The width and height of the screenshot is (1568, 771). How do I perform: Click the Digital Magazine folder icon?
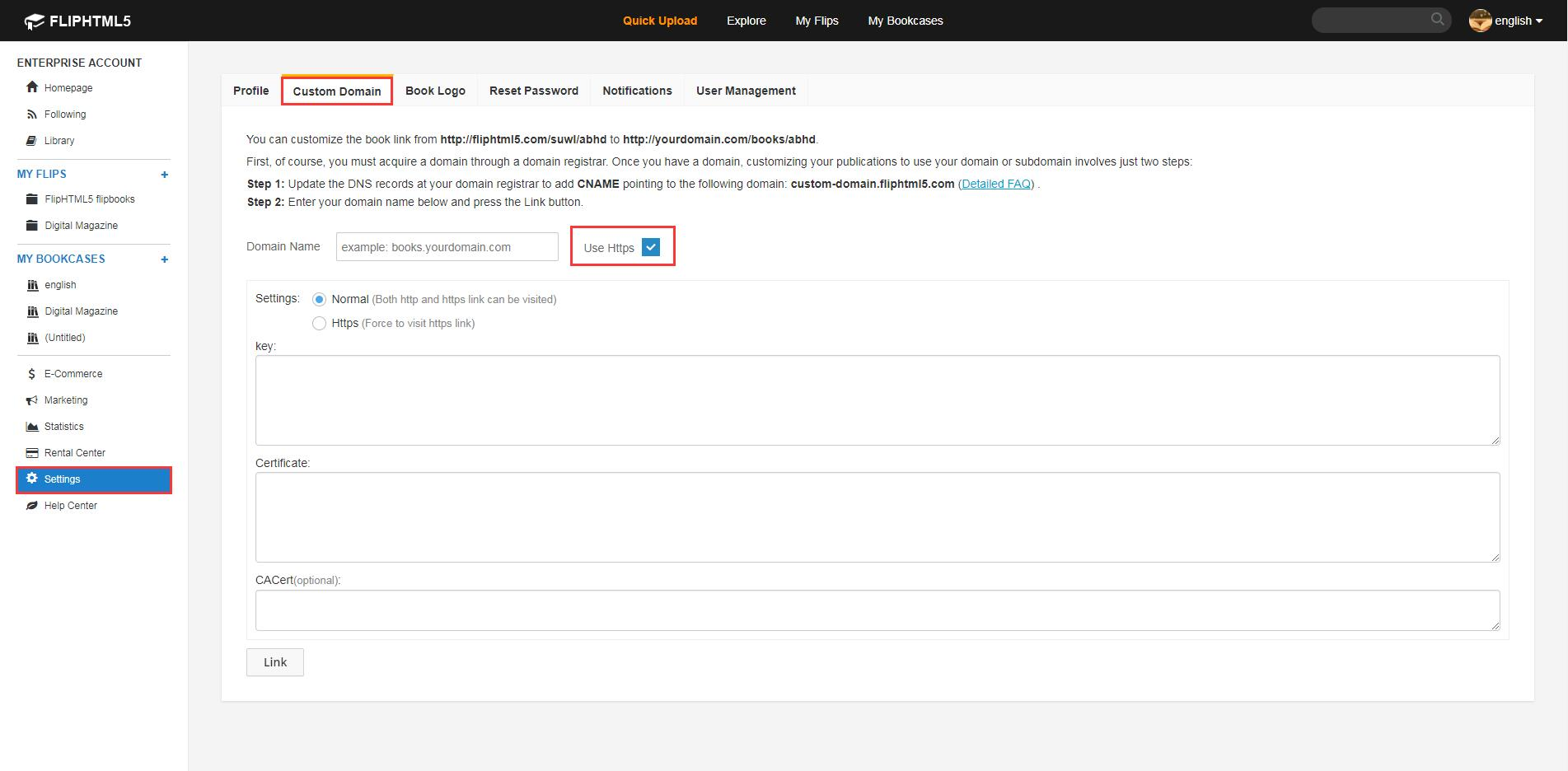point(32,226)
